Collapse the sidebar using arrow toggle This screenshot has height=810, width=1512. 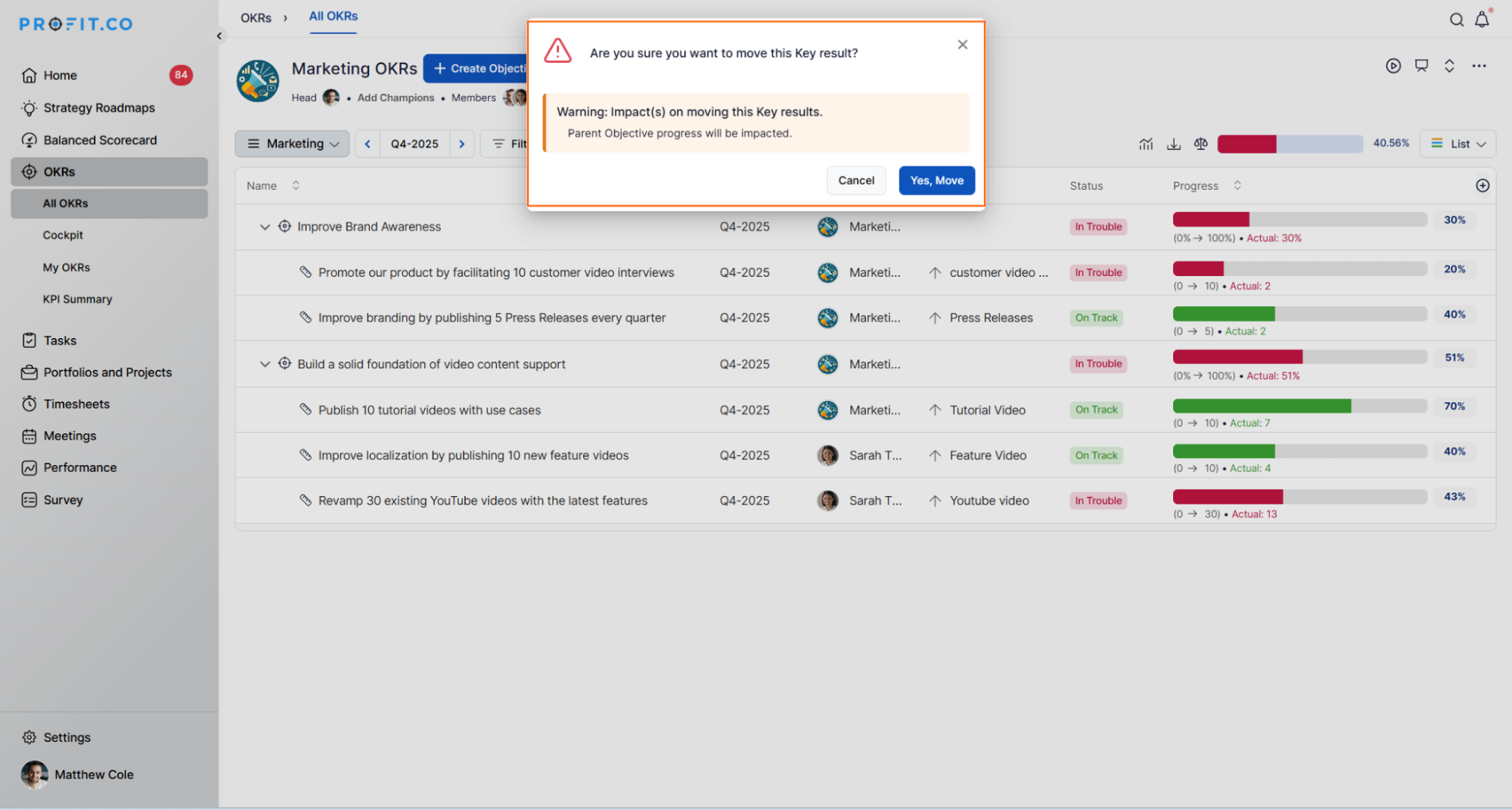coord(219,36)
